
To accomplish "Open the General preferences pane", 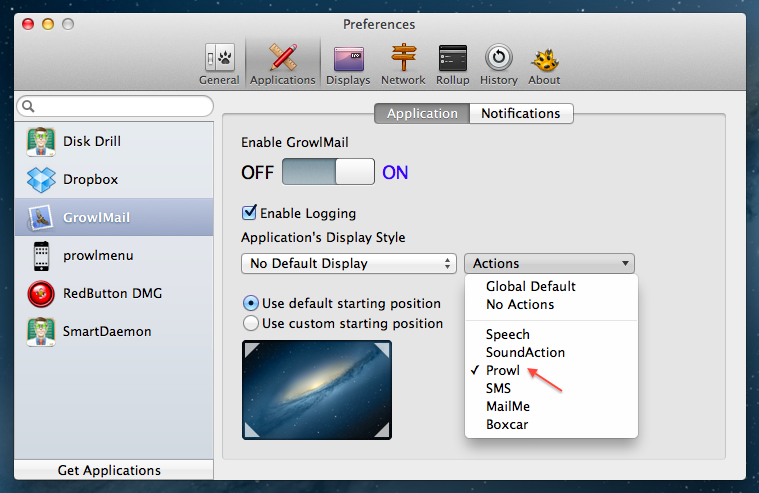I will pyautogui.click(x=219, y=64).
